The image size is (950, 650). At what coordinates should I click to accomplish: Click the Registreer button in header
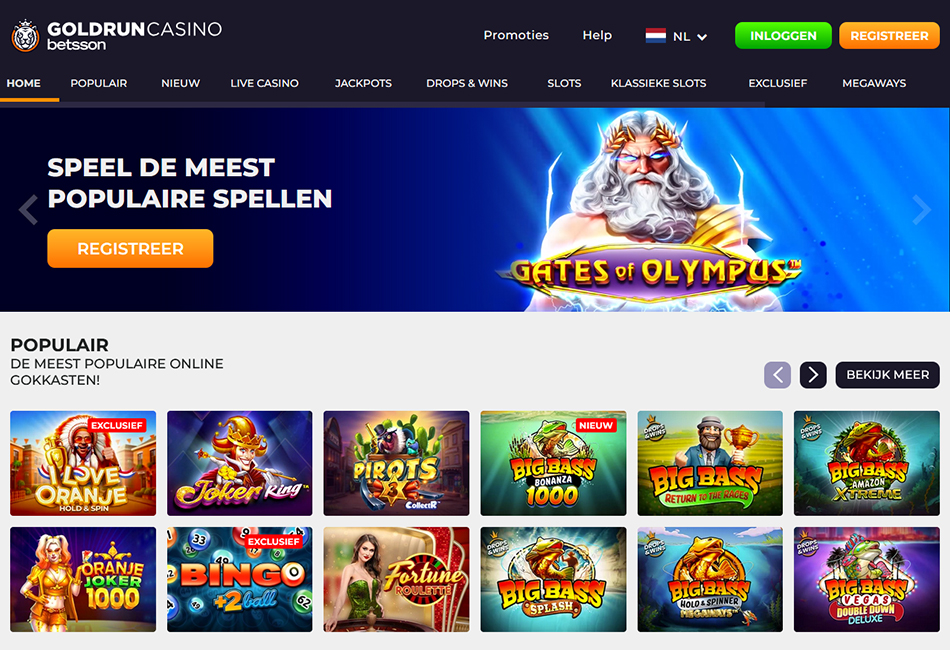pos(889,36)
